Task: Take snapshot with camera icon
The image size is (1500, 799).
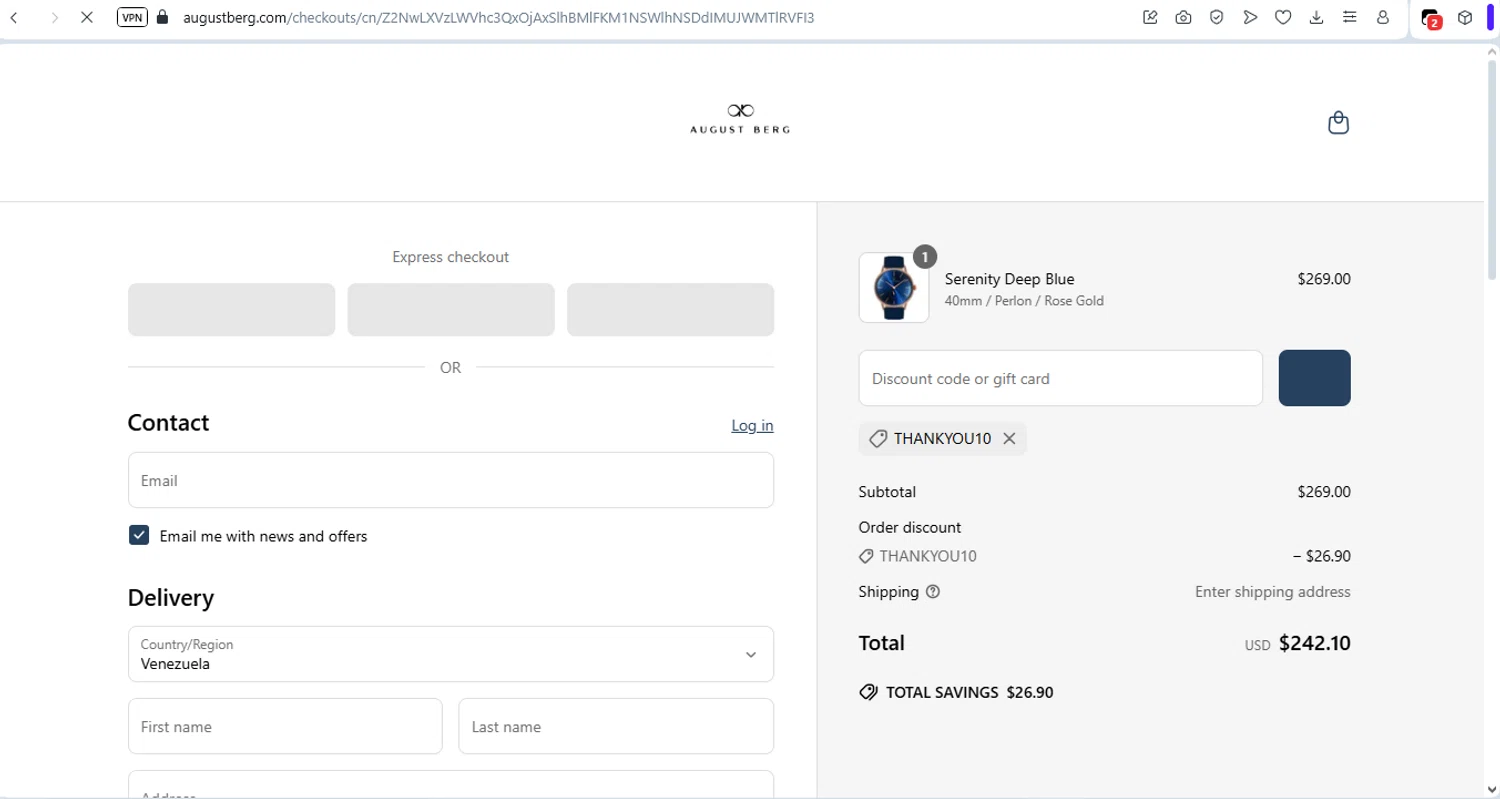Action: click(x=1183, y=17)
